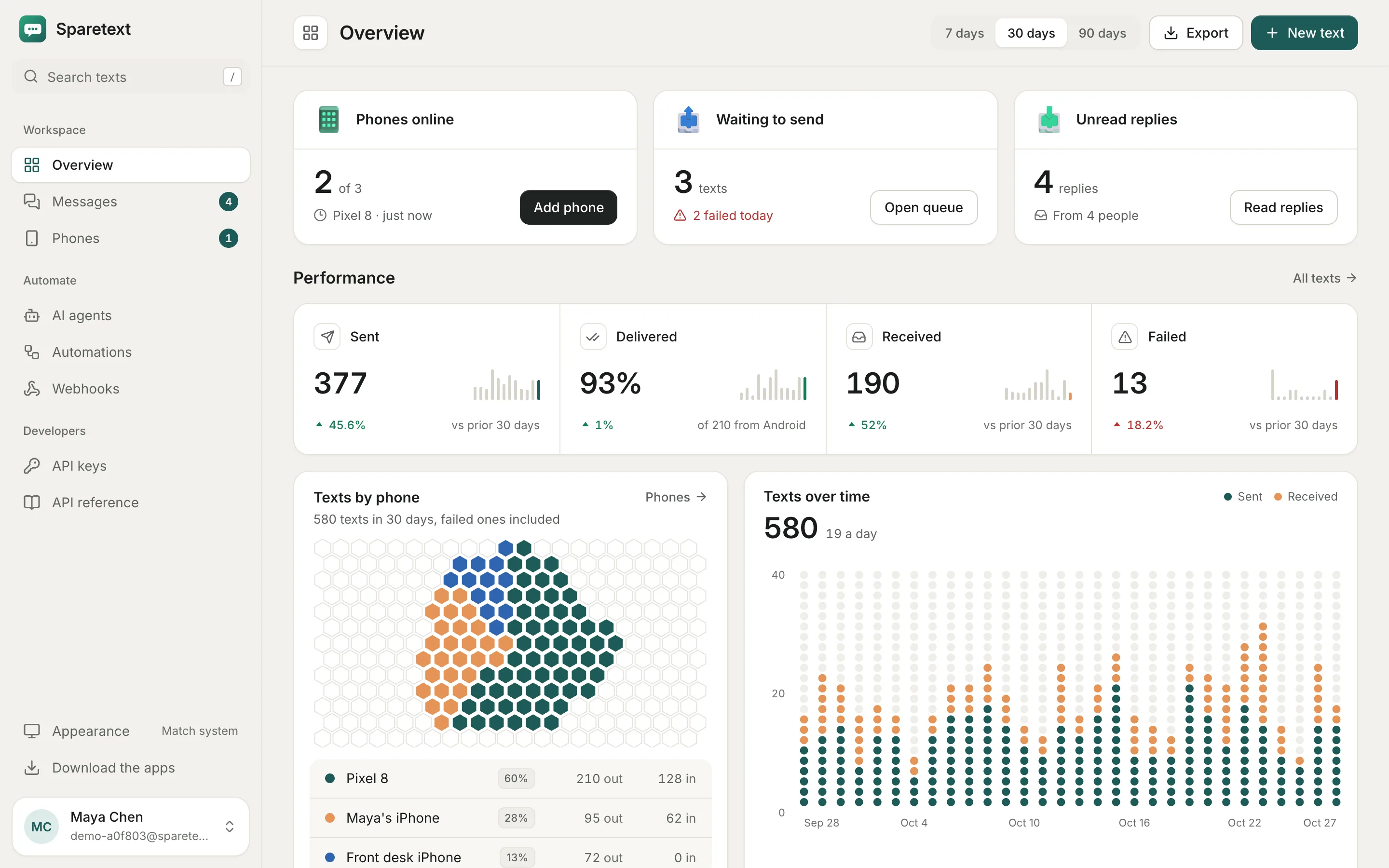Click the Front desk iPhone row
Screen dimensions: 1389x868
(x=510, y=856)
